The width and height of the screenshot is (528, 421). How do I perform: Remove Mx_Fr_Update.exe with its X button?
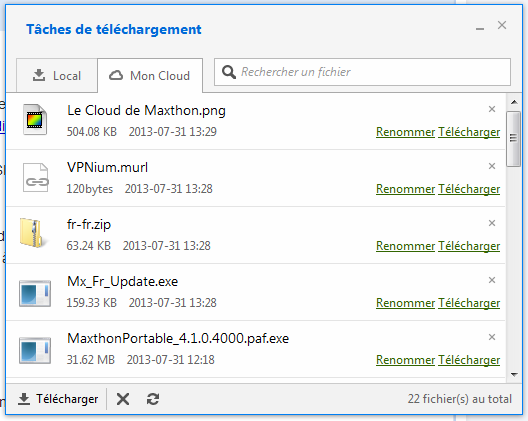492,280
